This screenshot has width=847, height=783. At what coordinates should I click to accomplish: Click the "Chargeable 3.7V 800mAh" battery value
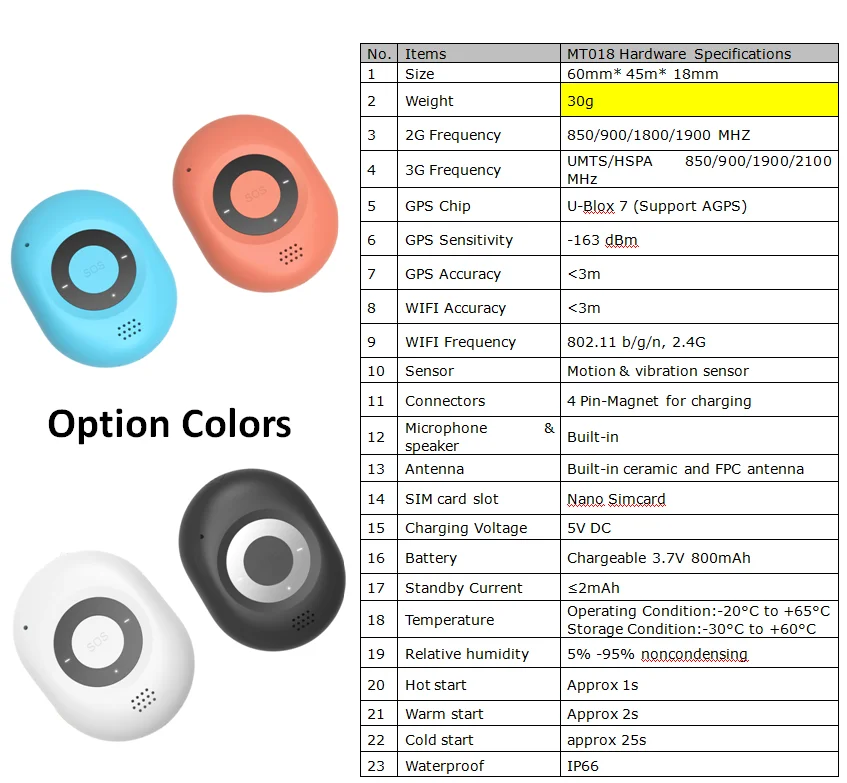click(658, 558)
